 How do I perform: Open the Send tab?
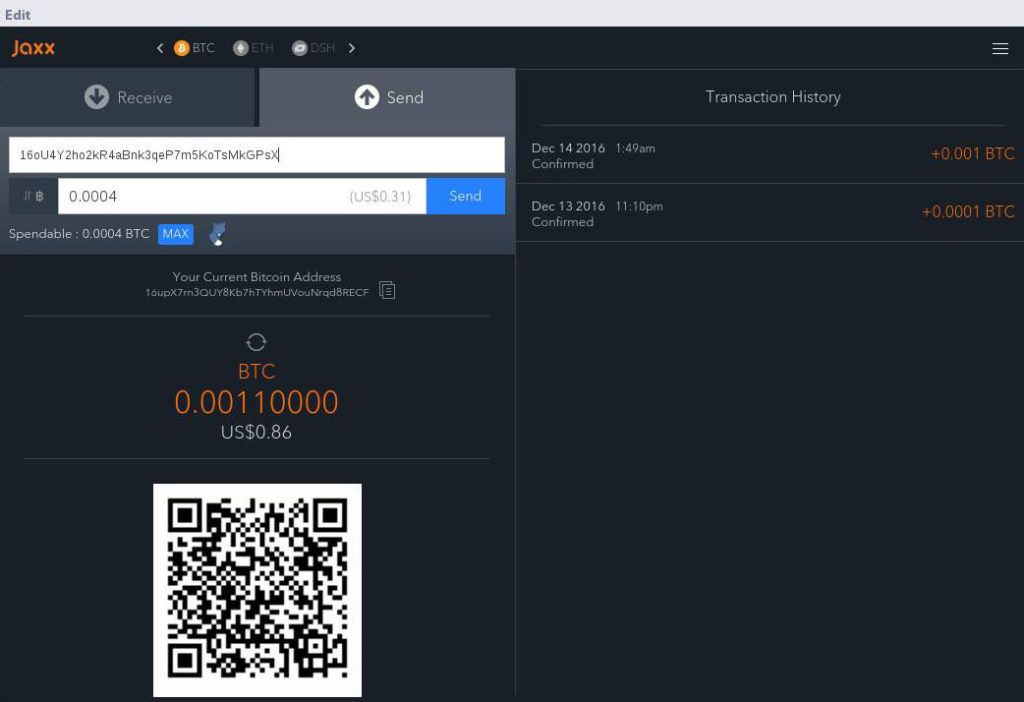tap(388, 97)
